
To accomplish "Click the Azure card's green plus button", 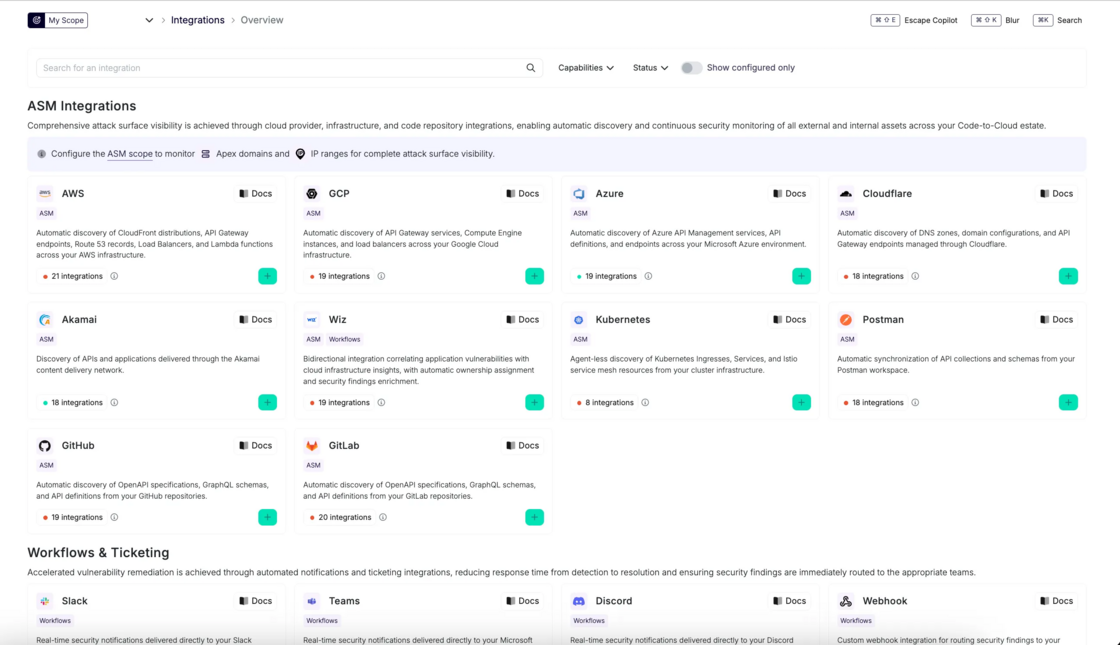I will [x=801, y=276].
